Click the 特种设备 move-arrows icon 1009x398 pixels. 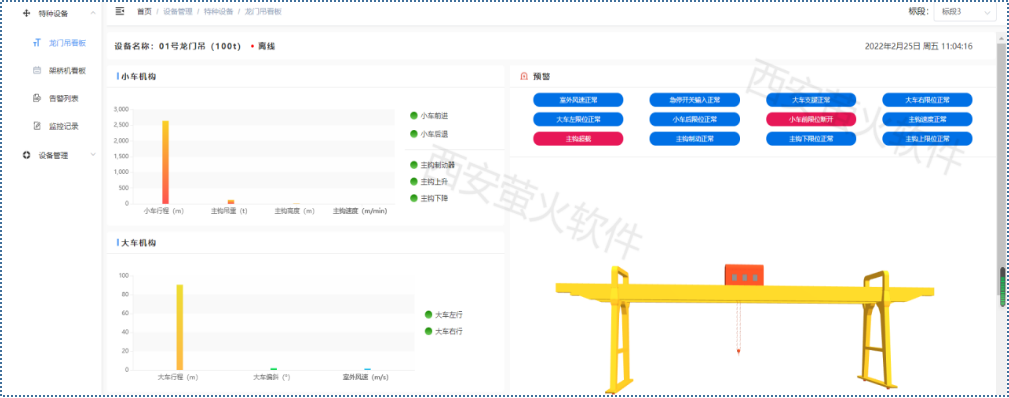pos(26,13)
